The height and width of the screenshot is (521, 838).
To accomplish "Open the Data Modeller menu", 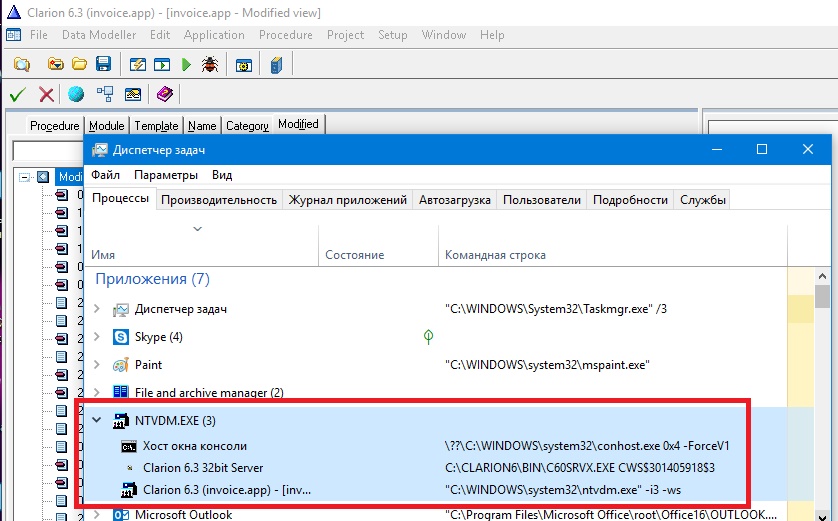I will click(98, 35).
